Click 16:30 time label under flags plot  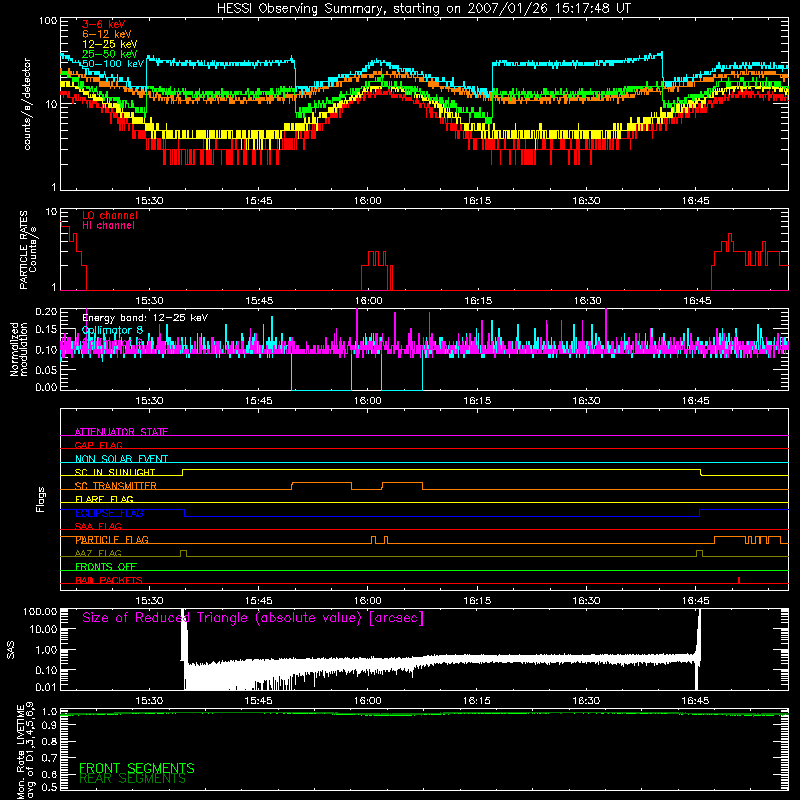[586, 601]
